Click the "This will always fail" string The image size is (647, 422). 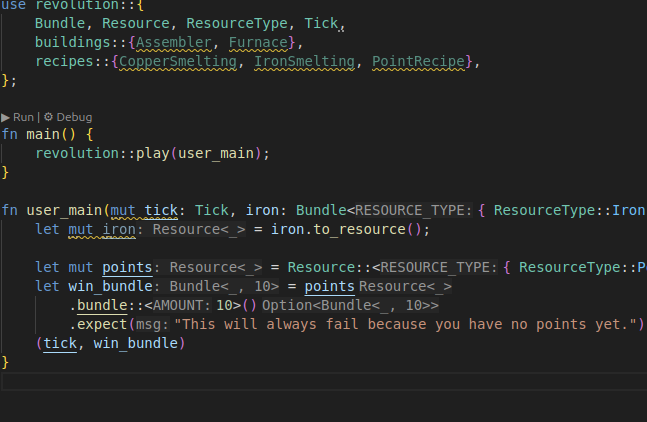(405, 325)
